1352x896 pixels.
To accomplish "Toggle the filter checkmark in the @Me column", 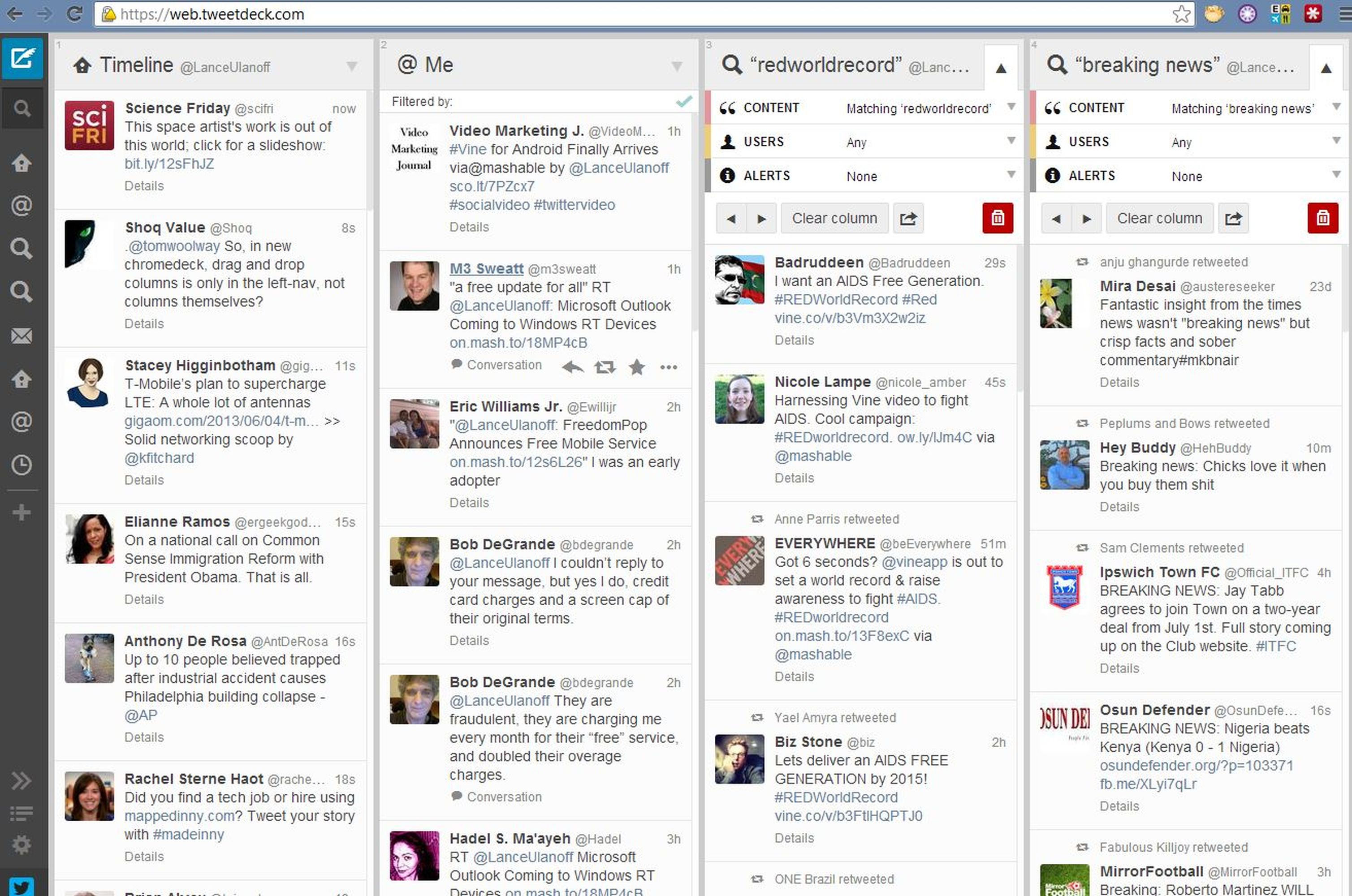I will pyautogui.click(x=683, y=101).
